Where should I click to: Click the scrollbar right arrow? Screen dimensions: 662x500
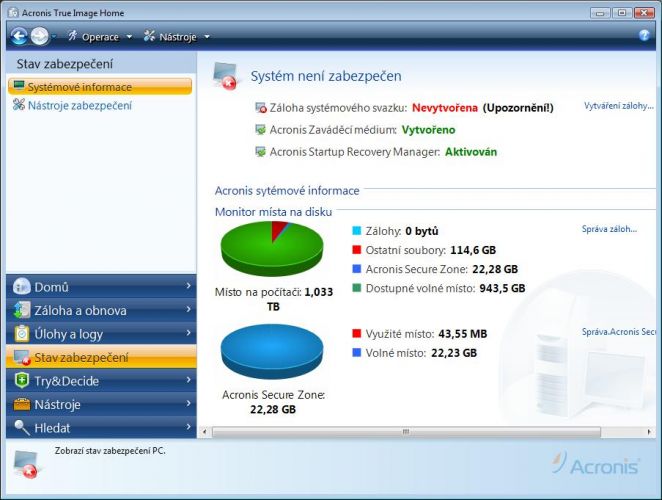[x=649, y=432]
